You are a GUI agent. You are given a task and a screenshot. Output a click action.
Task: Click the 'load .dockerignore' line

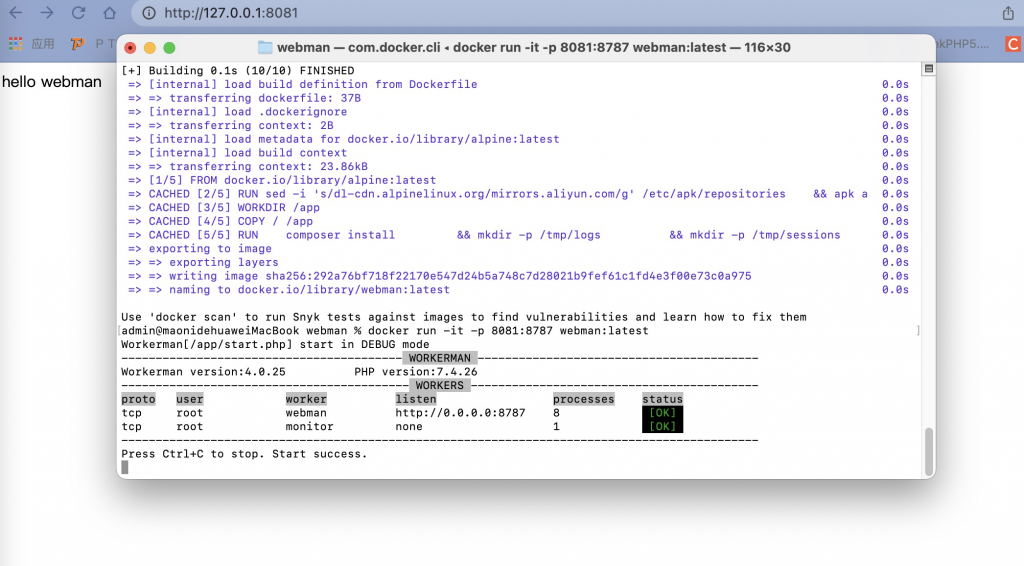238,112
